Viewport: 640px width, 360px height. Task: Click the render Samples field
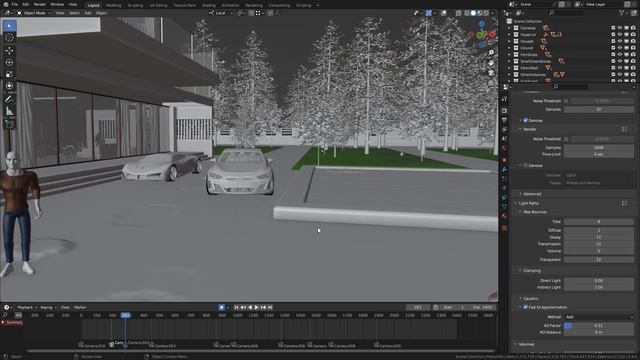coord(599,148)
